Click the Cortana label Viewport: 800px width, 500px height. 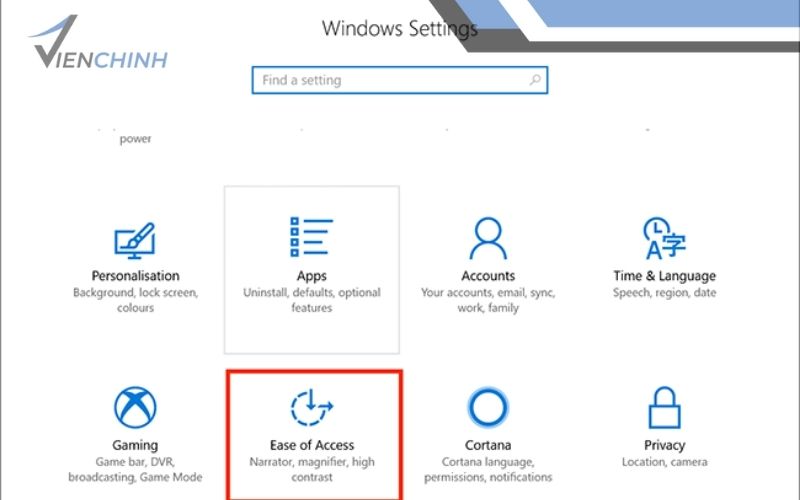pos(488,445)
